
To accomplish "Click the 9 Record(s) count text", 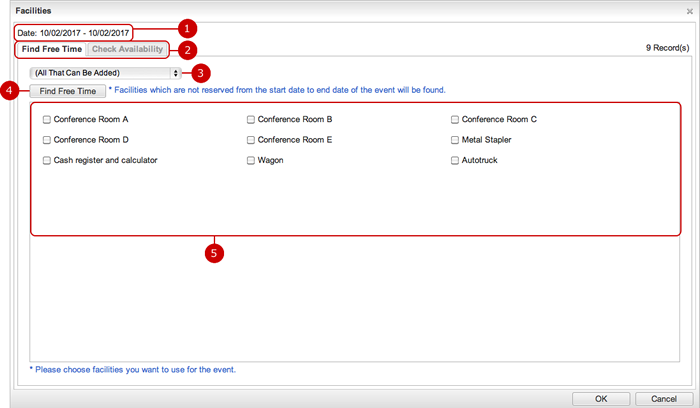I will click(668, 48).
